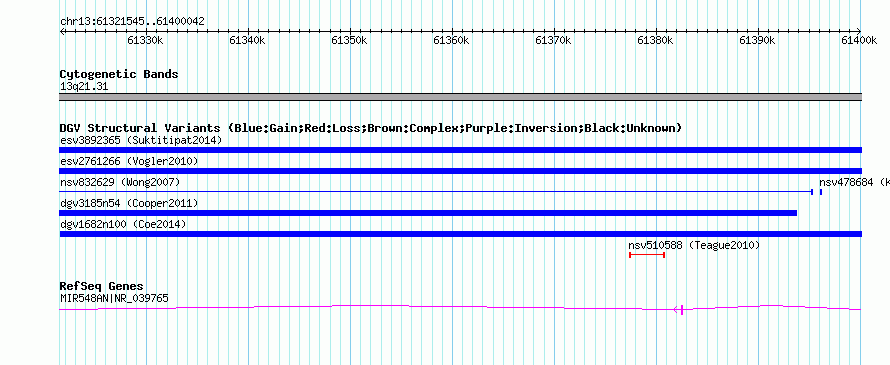The width and height of the screenshot is (890, 365).
Task: Open variant label nsv832629 (Wong2007)
Action: click(x=120, y=182)
